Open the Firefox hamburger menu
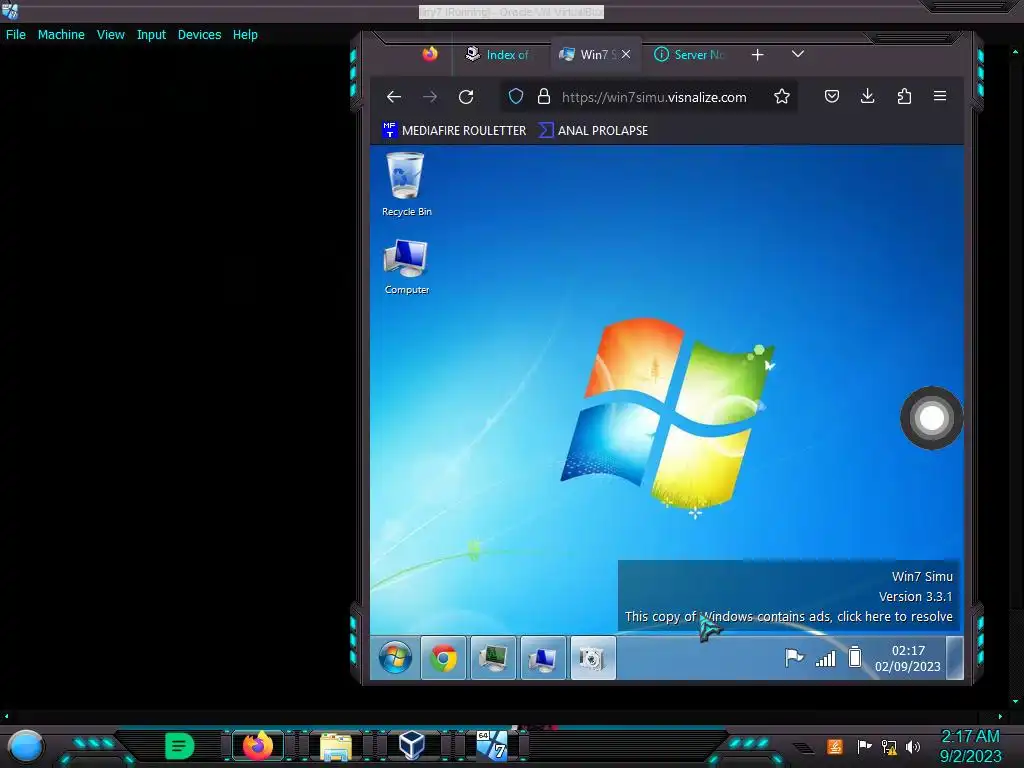Viewport: 1024px width, 768px height. 940,97
